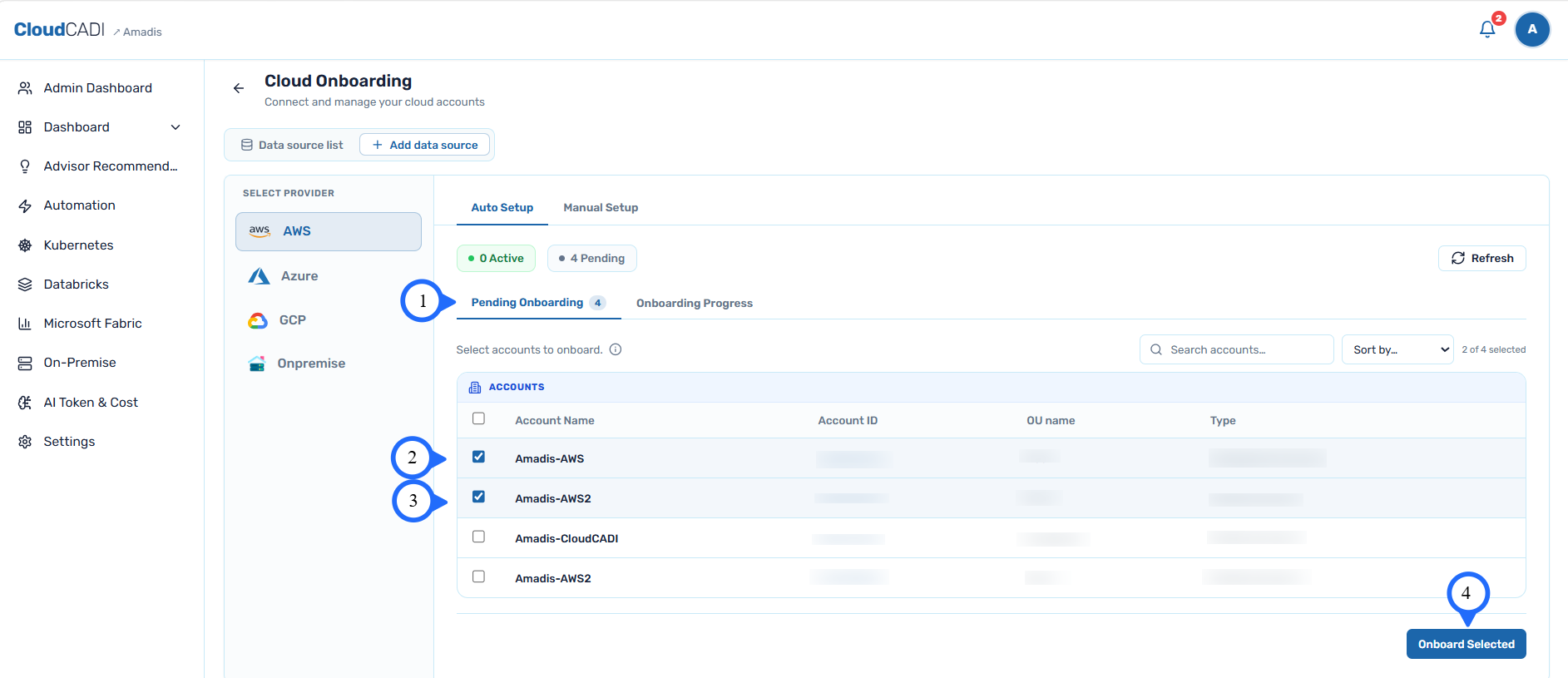
Task: Open the notifications bell
Action: (1487, 29)
